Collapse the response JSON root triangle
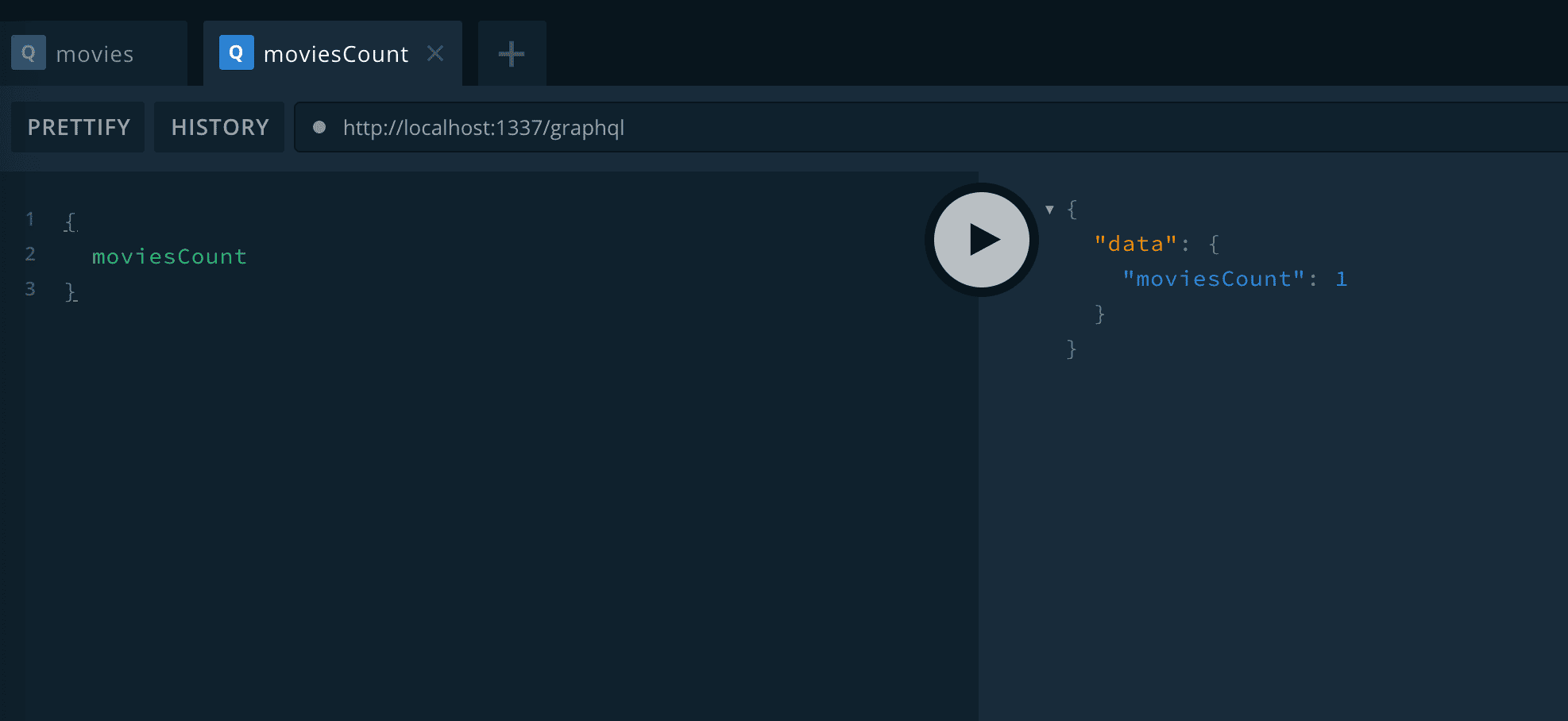Image resolution: width=1568 pixels, height=721 pixels. point(1049,210)
